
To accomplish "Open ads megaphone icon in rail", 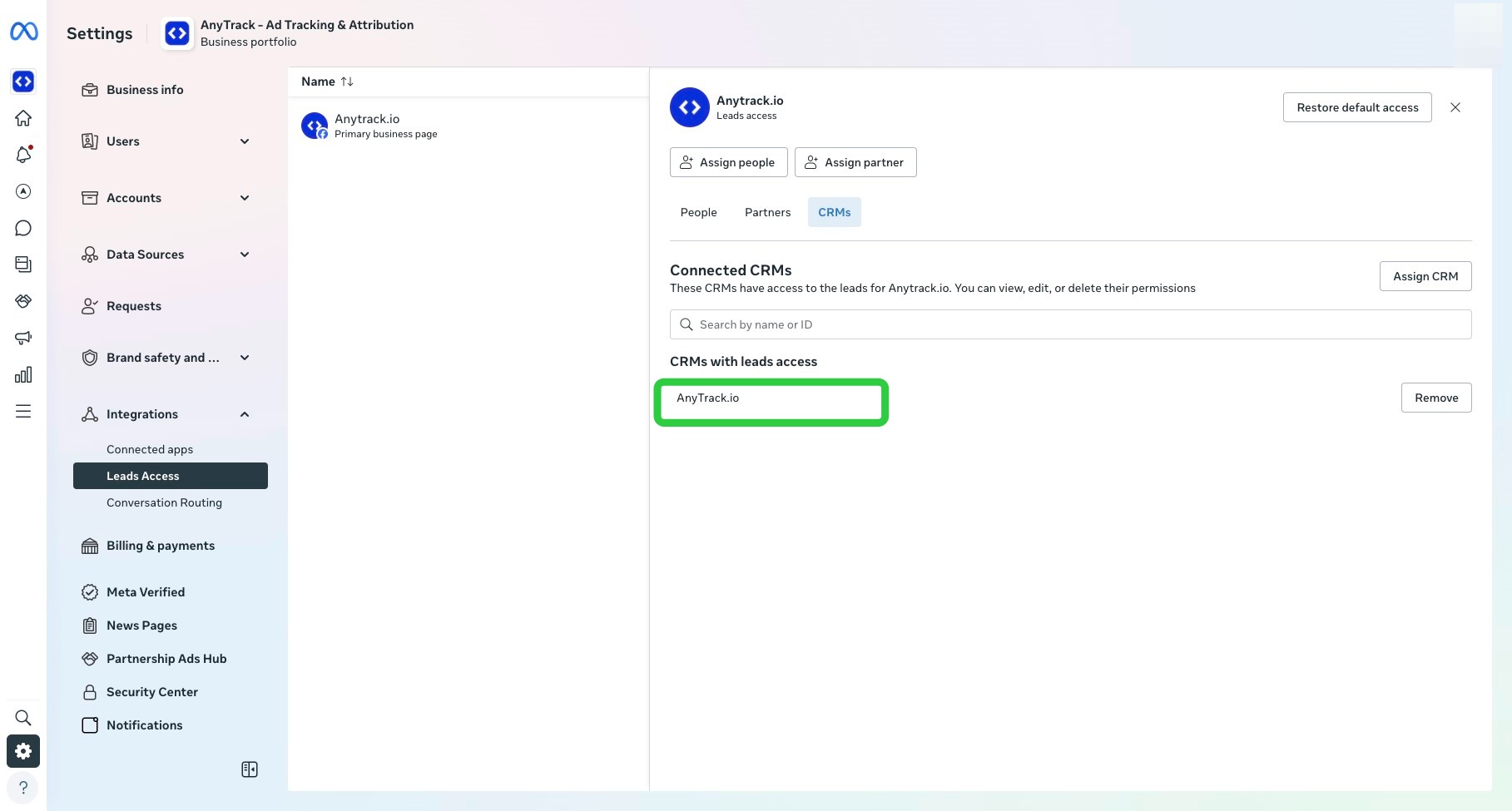I will pyautogui.click(x=23, y=338).
